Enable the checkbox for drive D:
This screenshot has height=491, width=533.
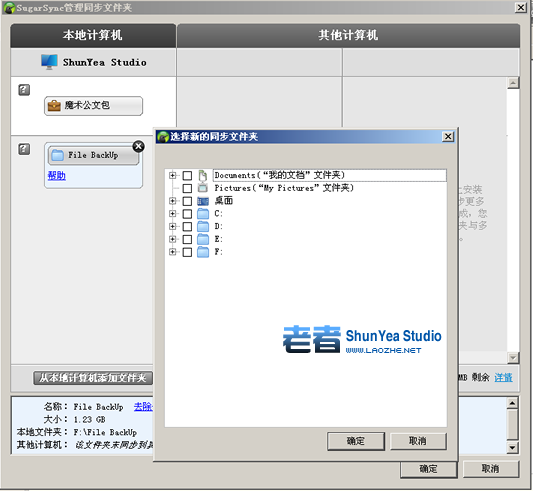pyautogui.click(x=187, y=226)
